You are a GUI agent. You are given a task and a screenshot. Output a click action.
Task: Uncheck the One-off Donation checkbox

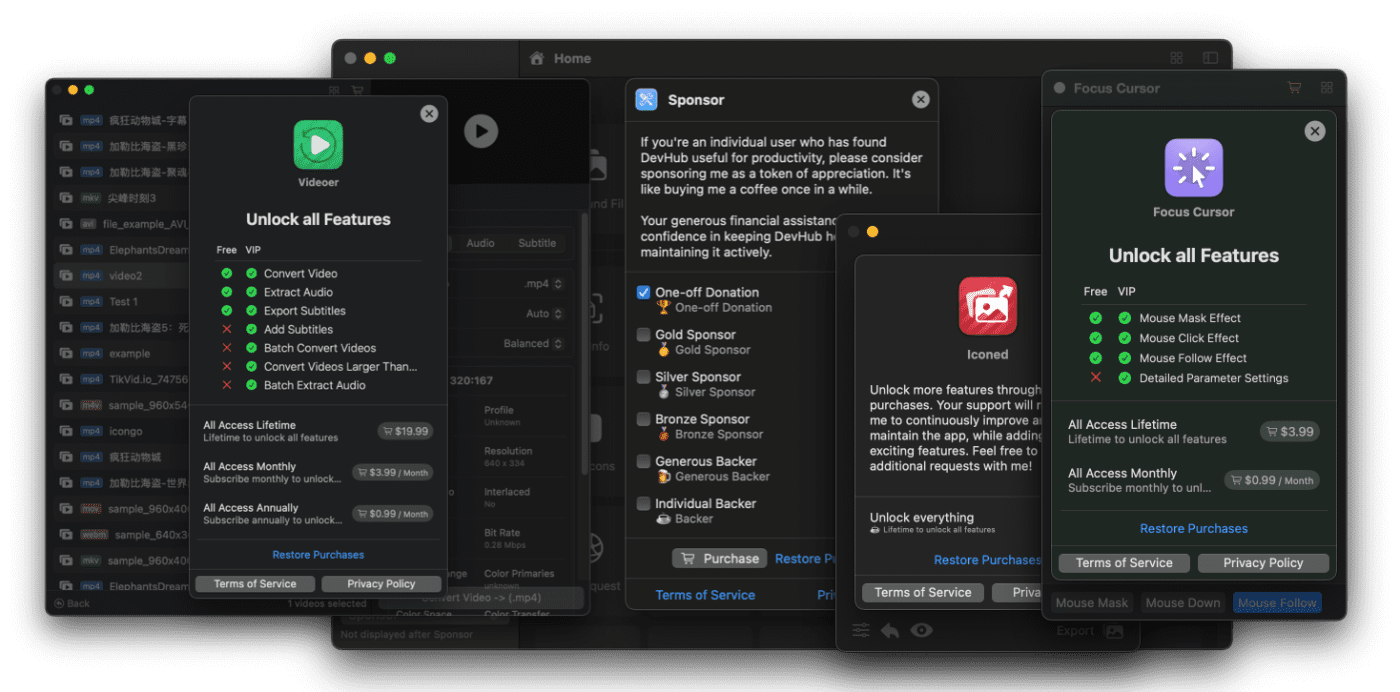[x=644, y=293]
